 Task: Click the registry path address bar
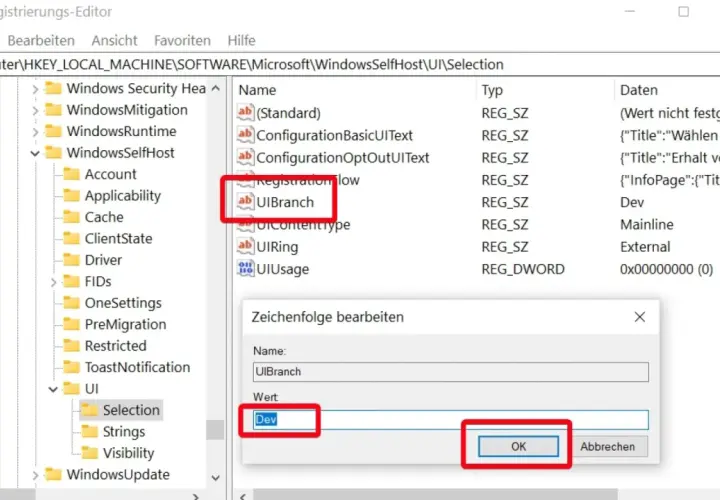pyautogui.click(x=360, y=64)
